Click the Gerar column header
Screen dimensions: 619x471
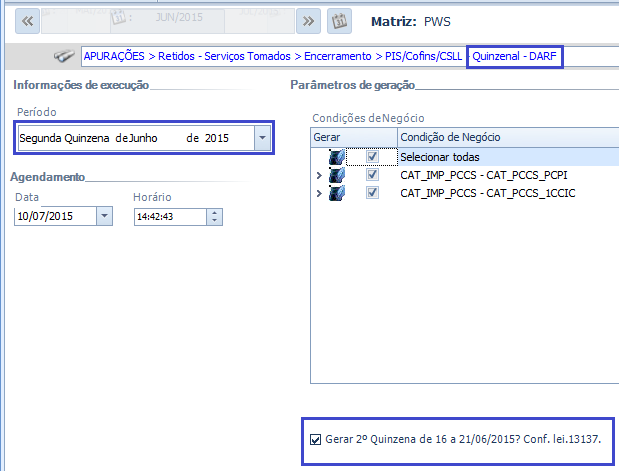coord(354,137)
